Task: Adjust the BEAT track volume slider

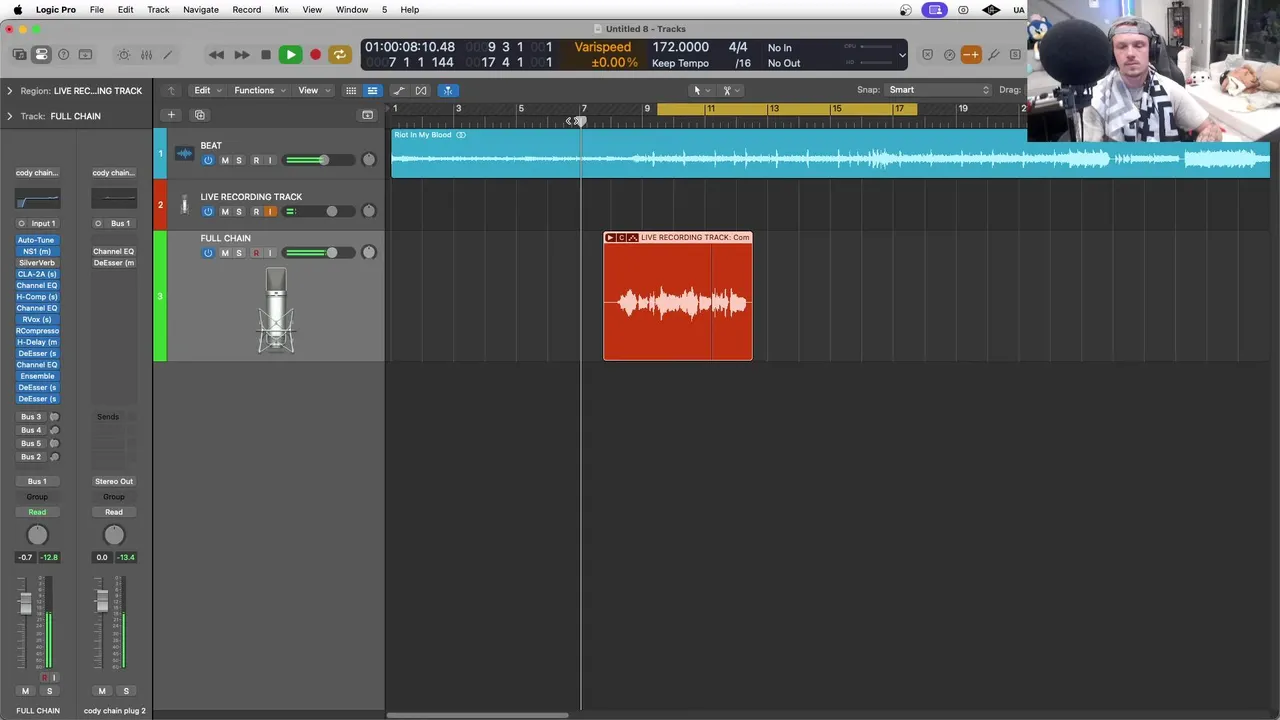Action: point(322,160)
